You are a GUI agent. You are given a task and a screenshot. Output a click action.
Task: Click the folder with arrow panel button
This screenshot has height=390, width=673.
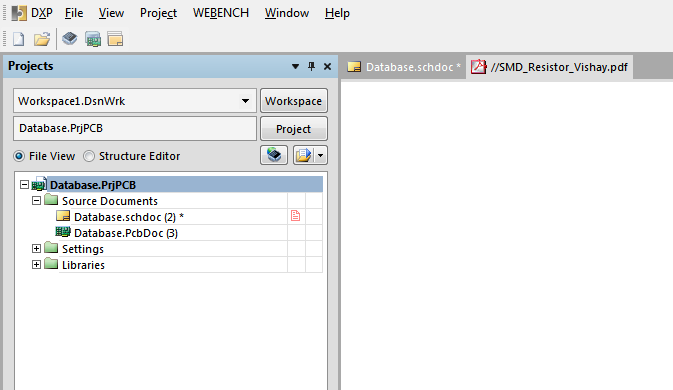tap(304, 155)
